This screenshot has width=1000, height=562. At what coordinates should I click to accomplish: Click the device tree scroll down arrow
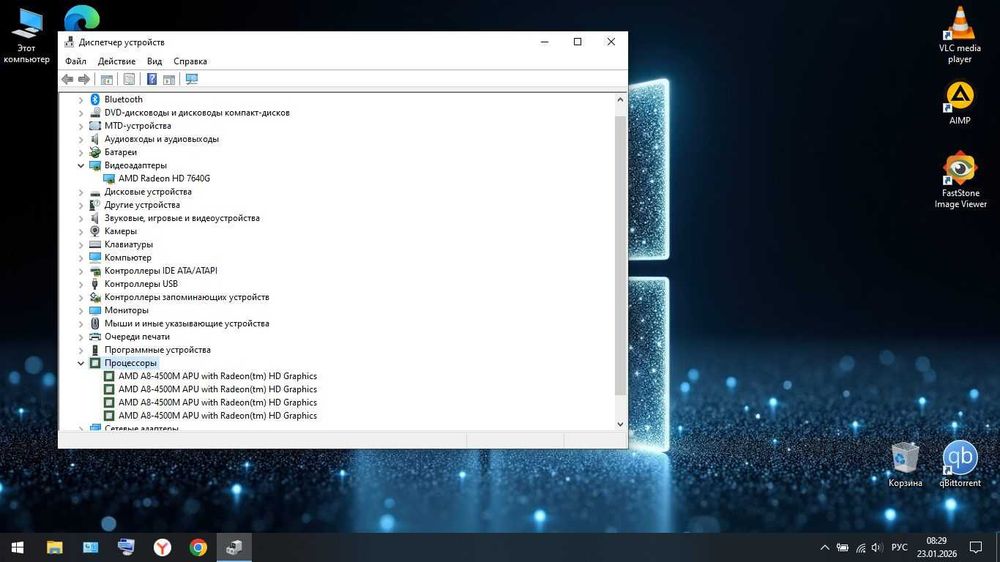[620, 424]
